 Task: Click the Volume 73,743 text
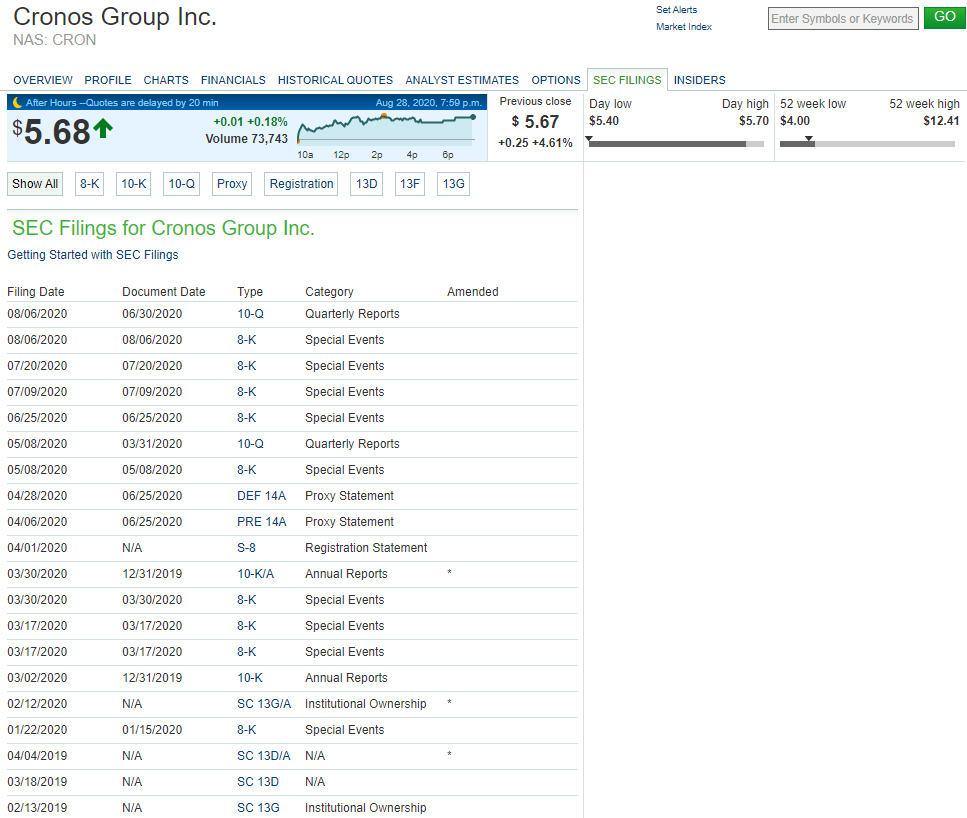tap(247, 139)
